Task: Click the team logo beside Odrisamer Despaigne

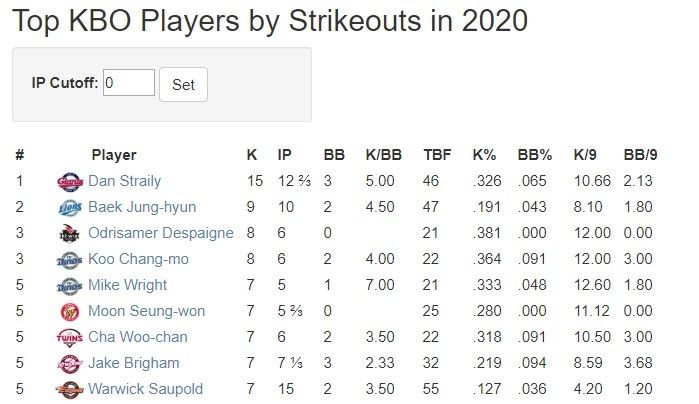Action: (71, 234)
